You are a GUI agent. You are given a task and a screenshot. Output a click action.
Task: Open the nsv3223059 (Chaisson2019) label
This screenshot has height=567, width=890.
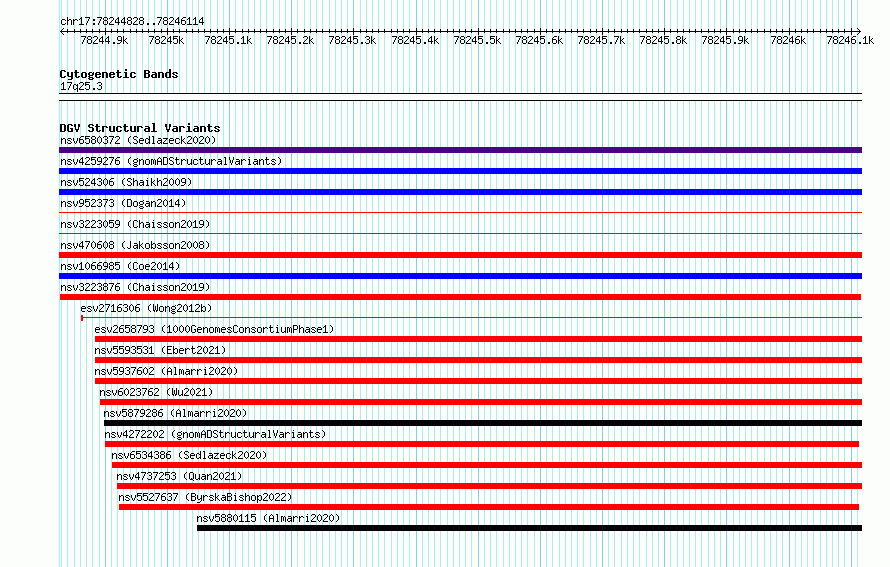click(x=135, y=224)
